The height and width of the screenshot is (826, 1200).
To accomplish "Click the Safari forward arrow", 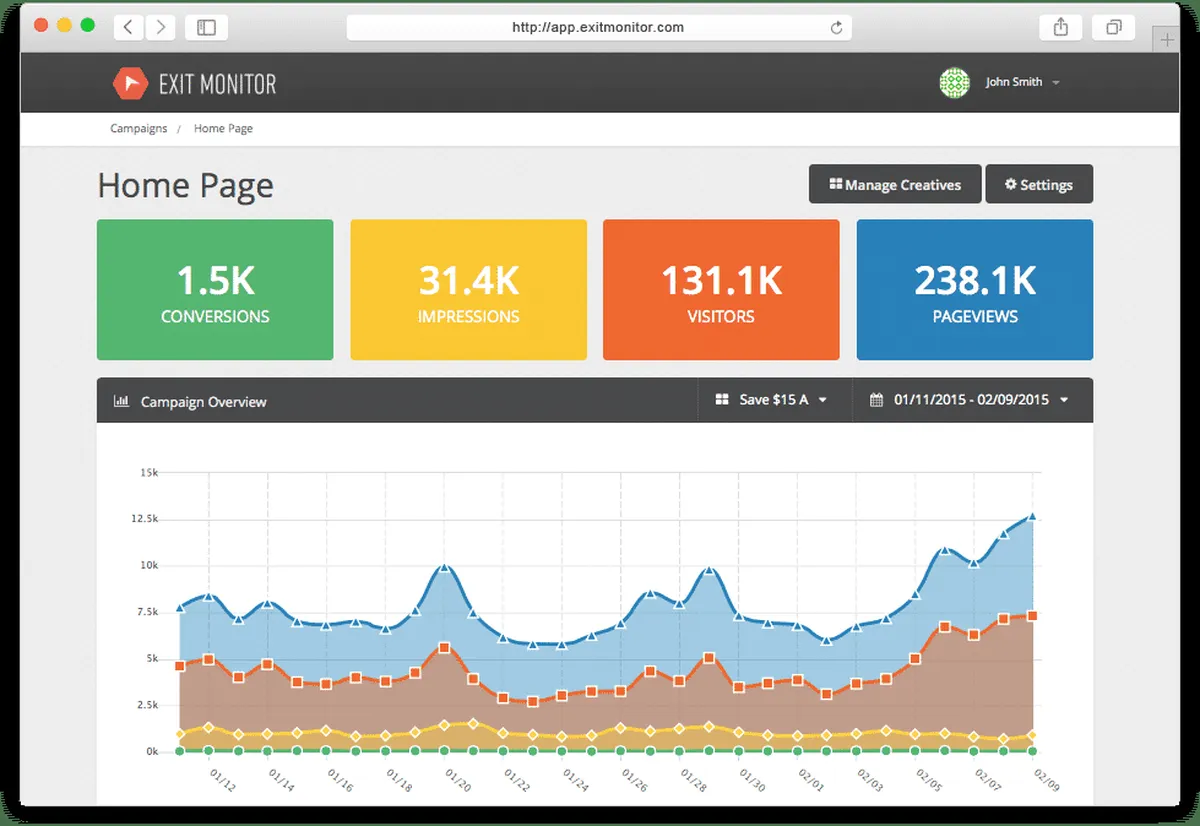I will [x=161, y=28].
